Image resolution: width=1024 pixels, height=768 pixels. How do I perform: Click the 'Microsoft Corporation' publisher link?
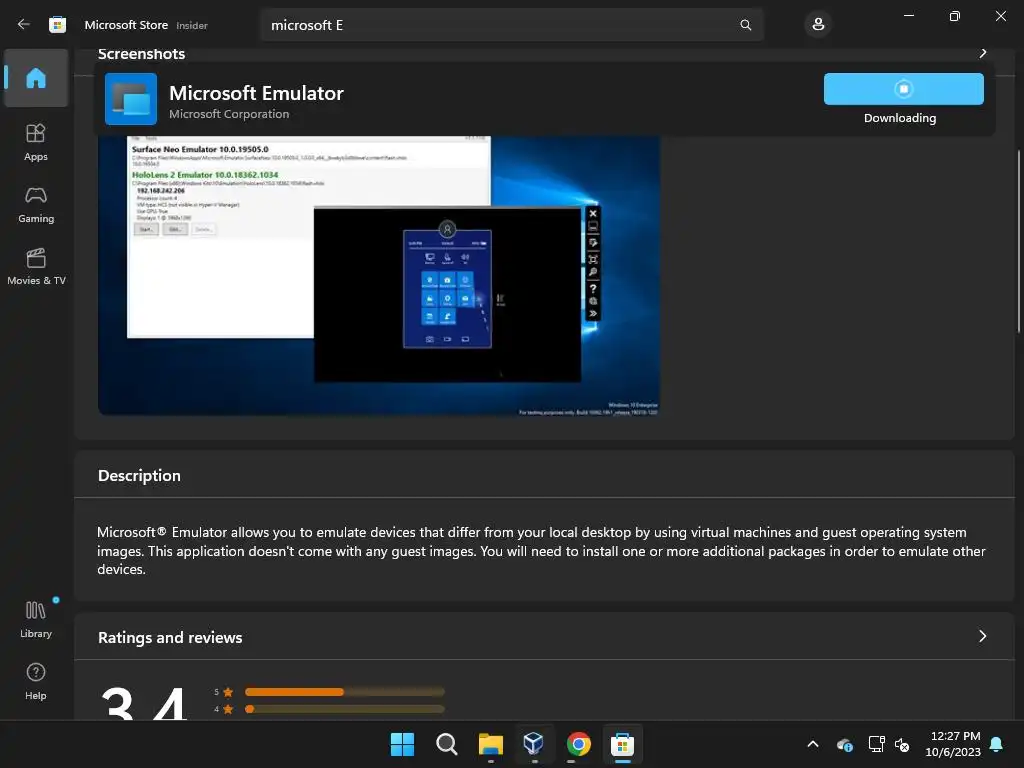click(229, 114)
